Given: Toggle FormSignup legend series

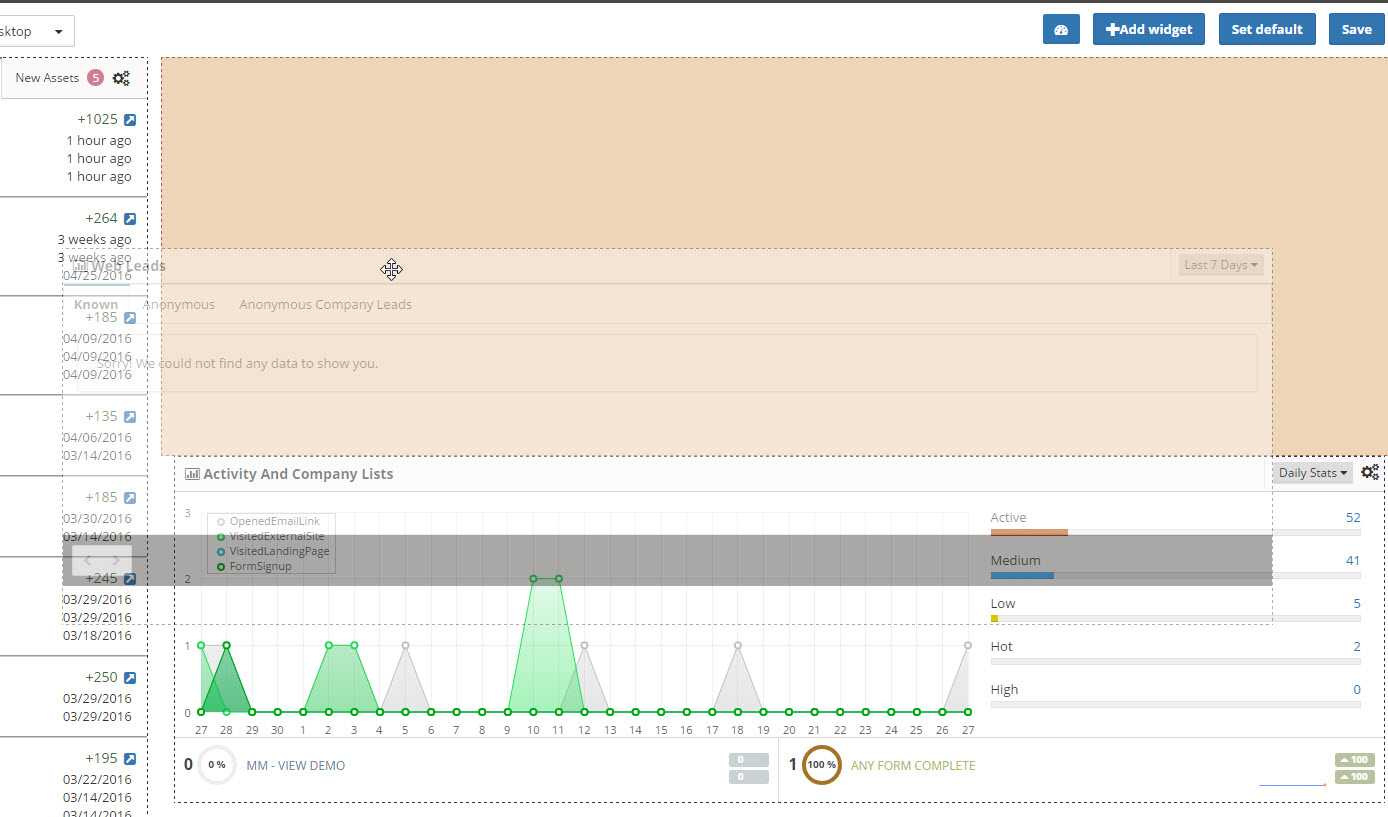Looking at the screenshot, I should tap(254, 567).
